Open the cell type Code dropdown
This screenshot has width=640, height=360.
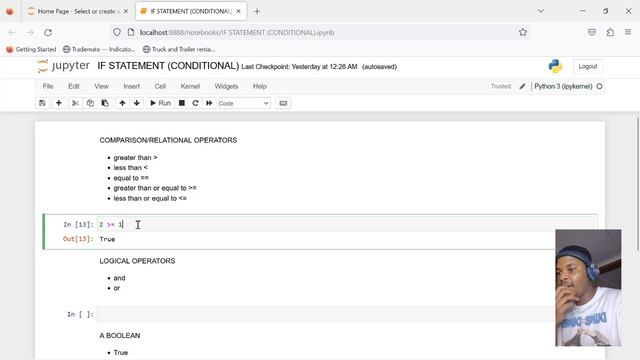[244, 104]
